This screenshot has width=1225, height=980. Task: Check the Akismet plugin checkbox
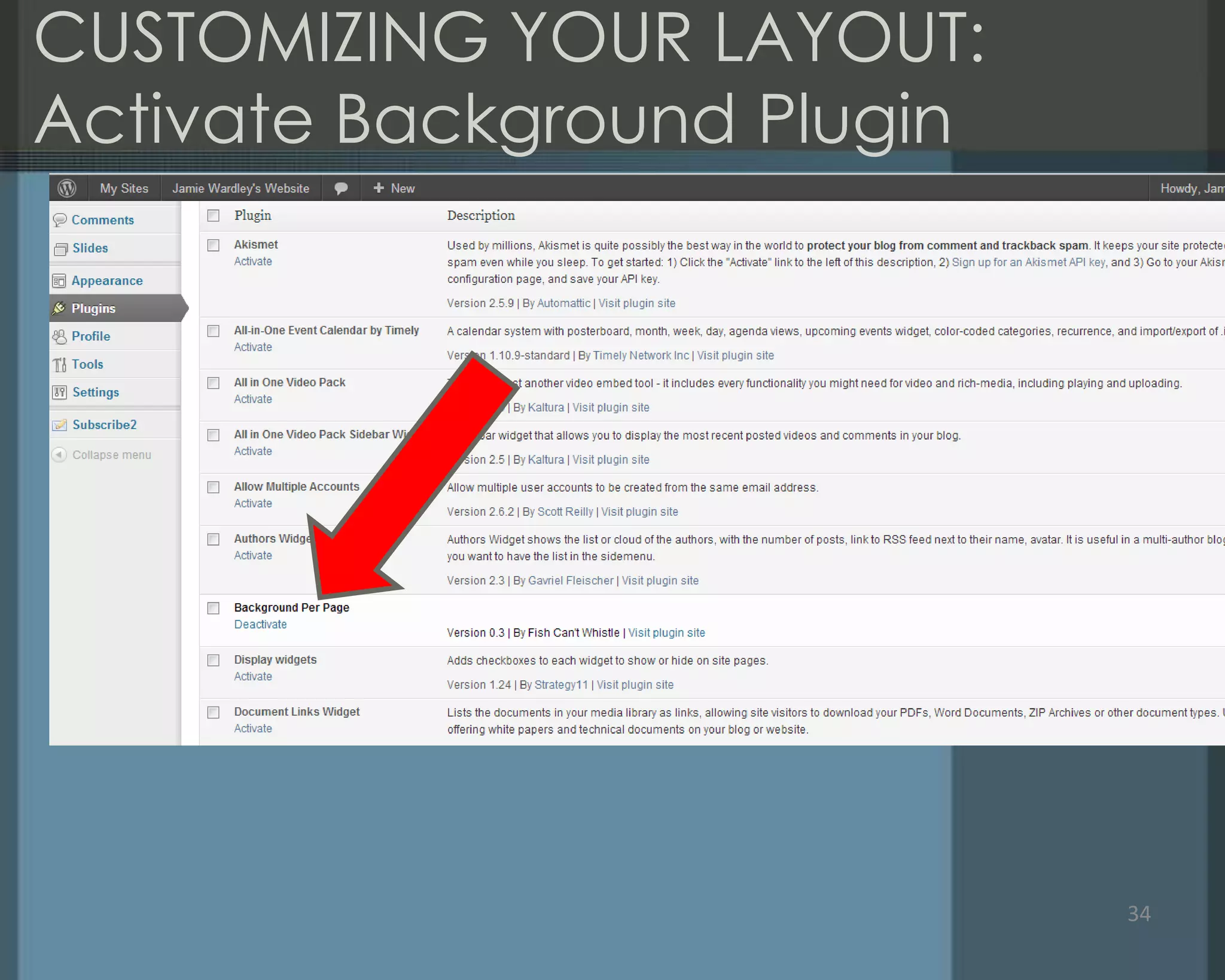pos(214,245)
